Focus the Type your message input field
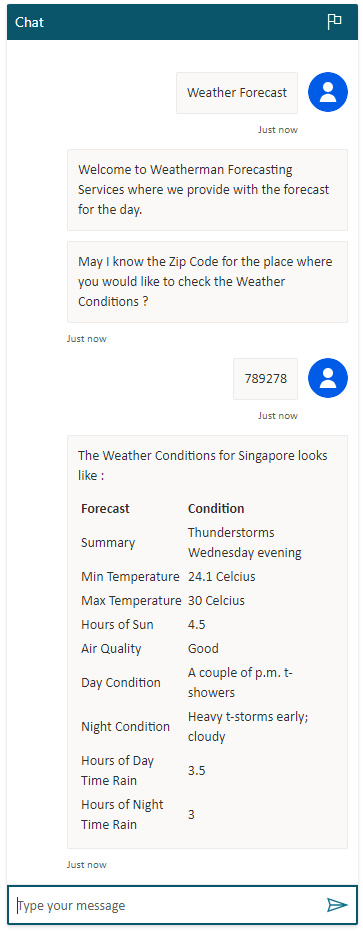Image resolution: width=363 pixels, height=931 pixels. (x=169, y=905)
